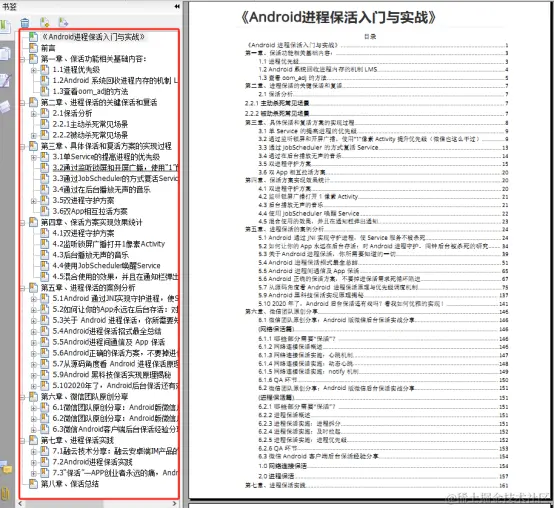Click the bookmark page-with-arrow icon beside the add icon

pyautogui.click(x=63, y=23)
